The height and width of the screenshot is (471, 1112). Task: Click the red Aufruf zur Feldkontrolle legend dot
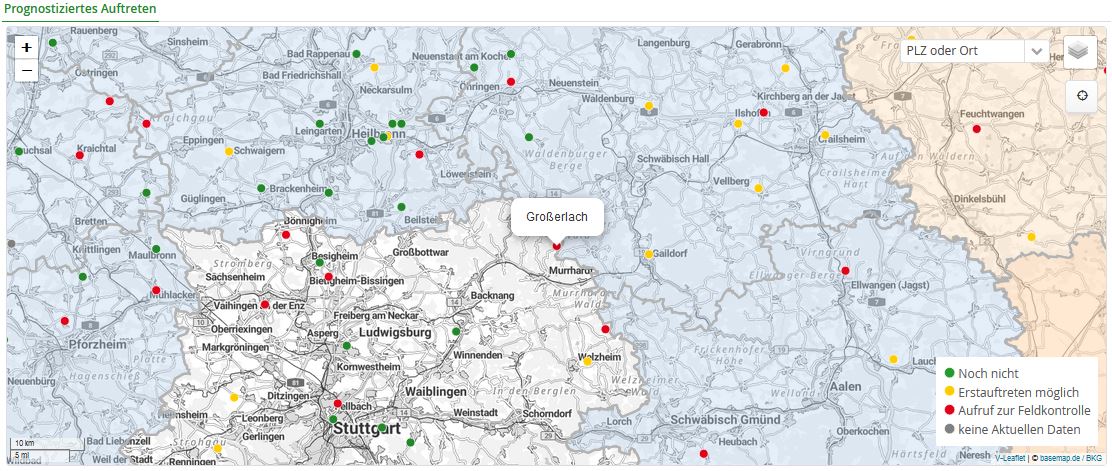pyautogui.click(x=948, y=410)
